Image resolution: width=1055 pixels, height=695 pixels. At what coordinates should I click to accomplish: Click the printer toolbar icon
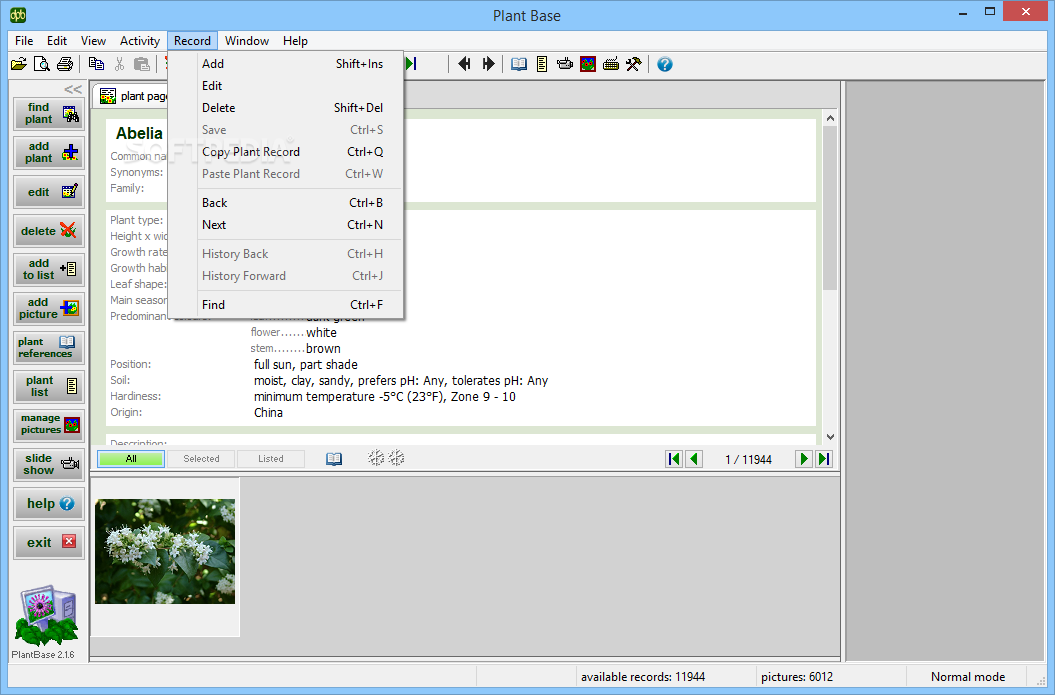point(65,64)
